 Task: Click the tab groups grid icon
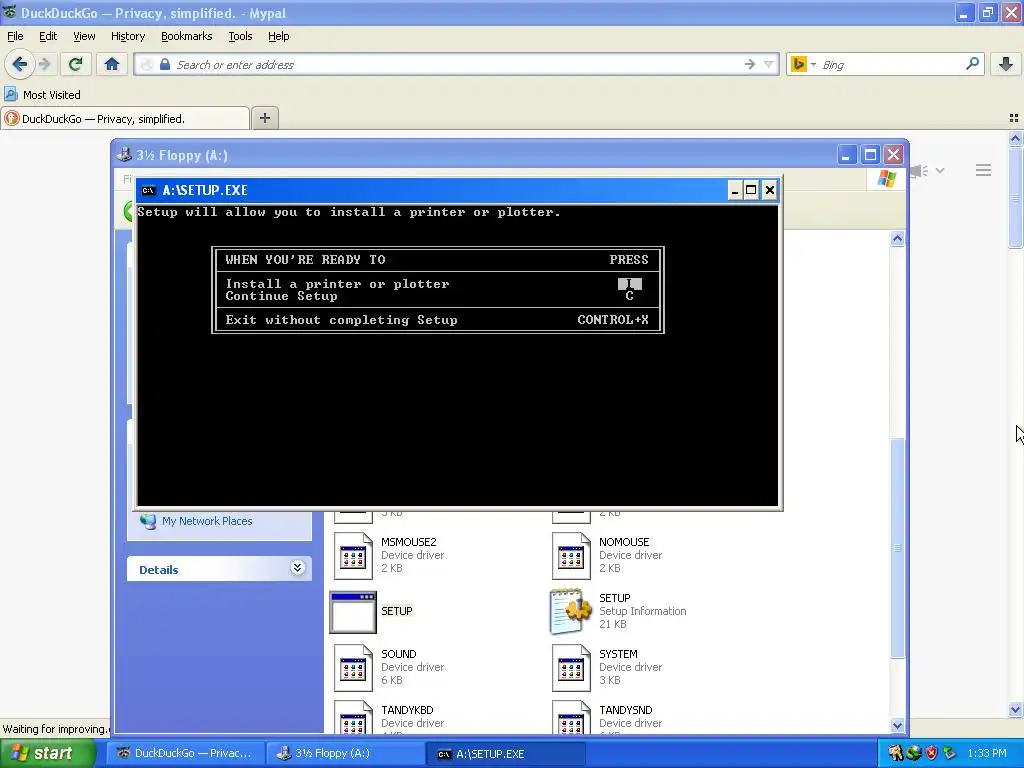point(1014,118)
